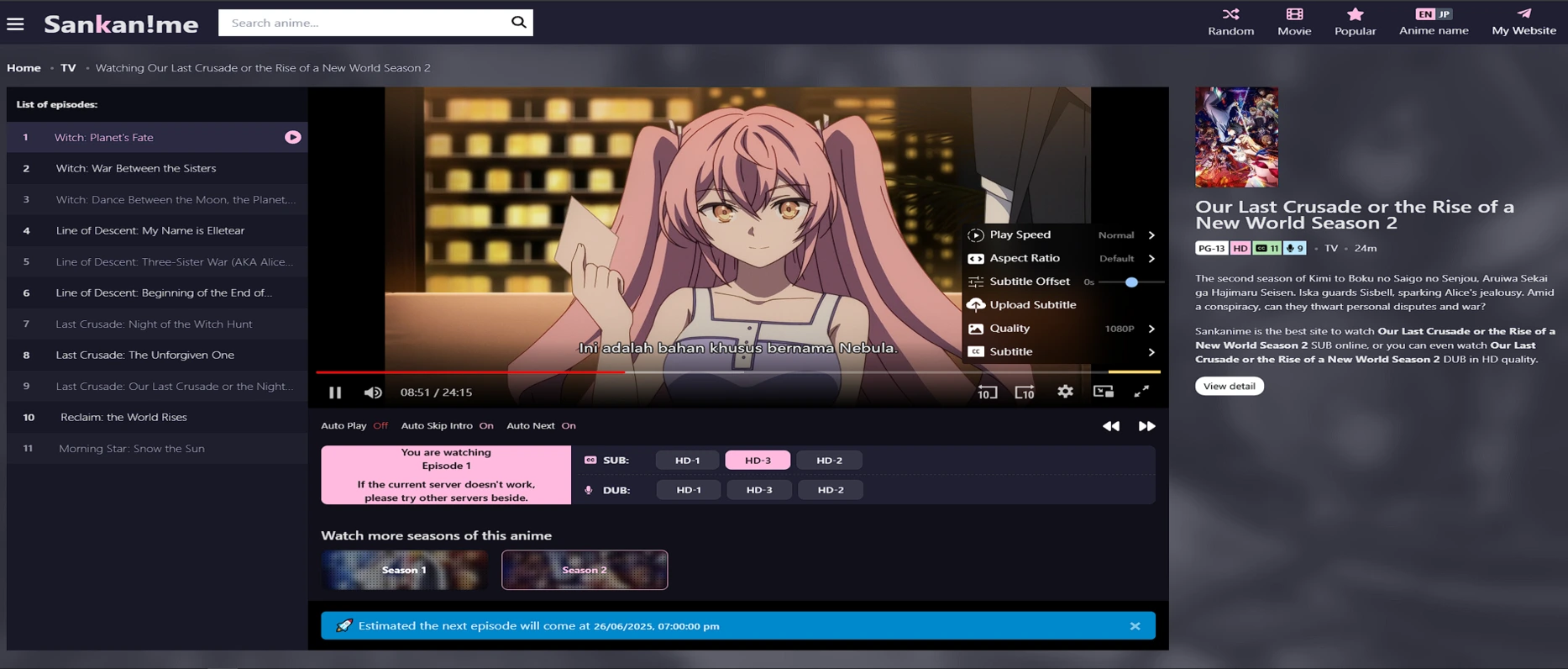Open Upload Subtitle menu entry
The height and width of the screenshot is (669, 1568).
tap(1032, 305)
